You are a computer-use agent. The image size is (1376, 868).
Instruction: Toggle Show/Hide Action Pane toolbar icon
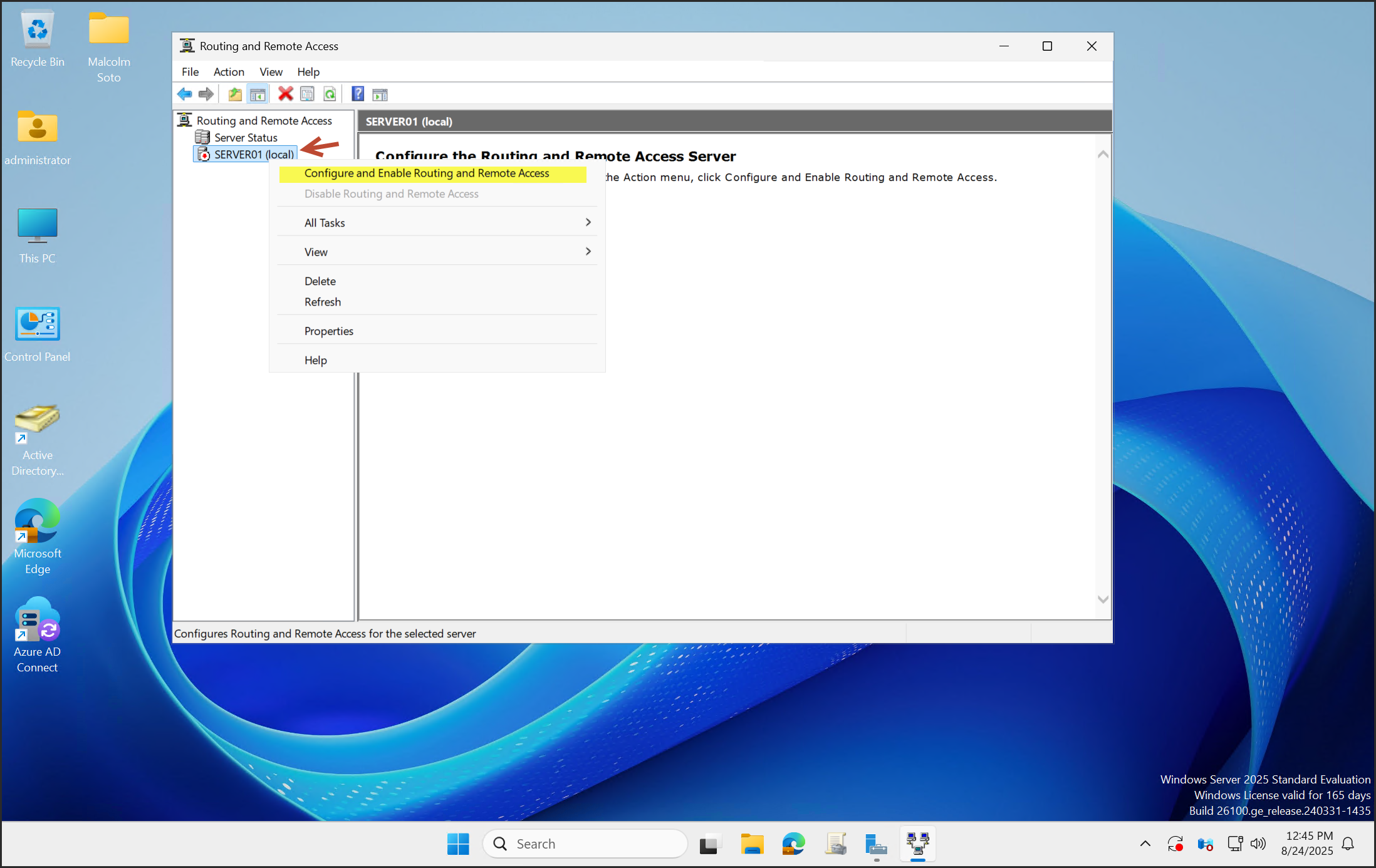[380, 94]
